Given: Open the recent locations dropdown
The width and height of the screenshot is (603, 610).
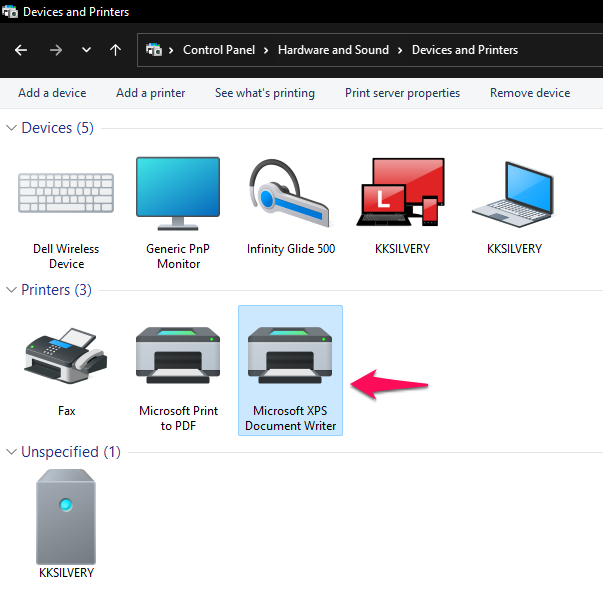Looking at the screenshot, I should tap(86, 50).
